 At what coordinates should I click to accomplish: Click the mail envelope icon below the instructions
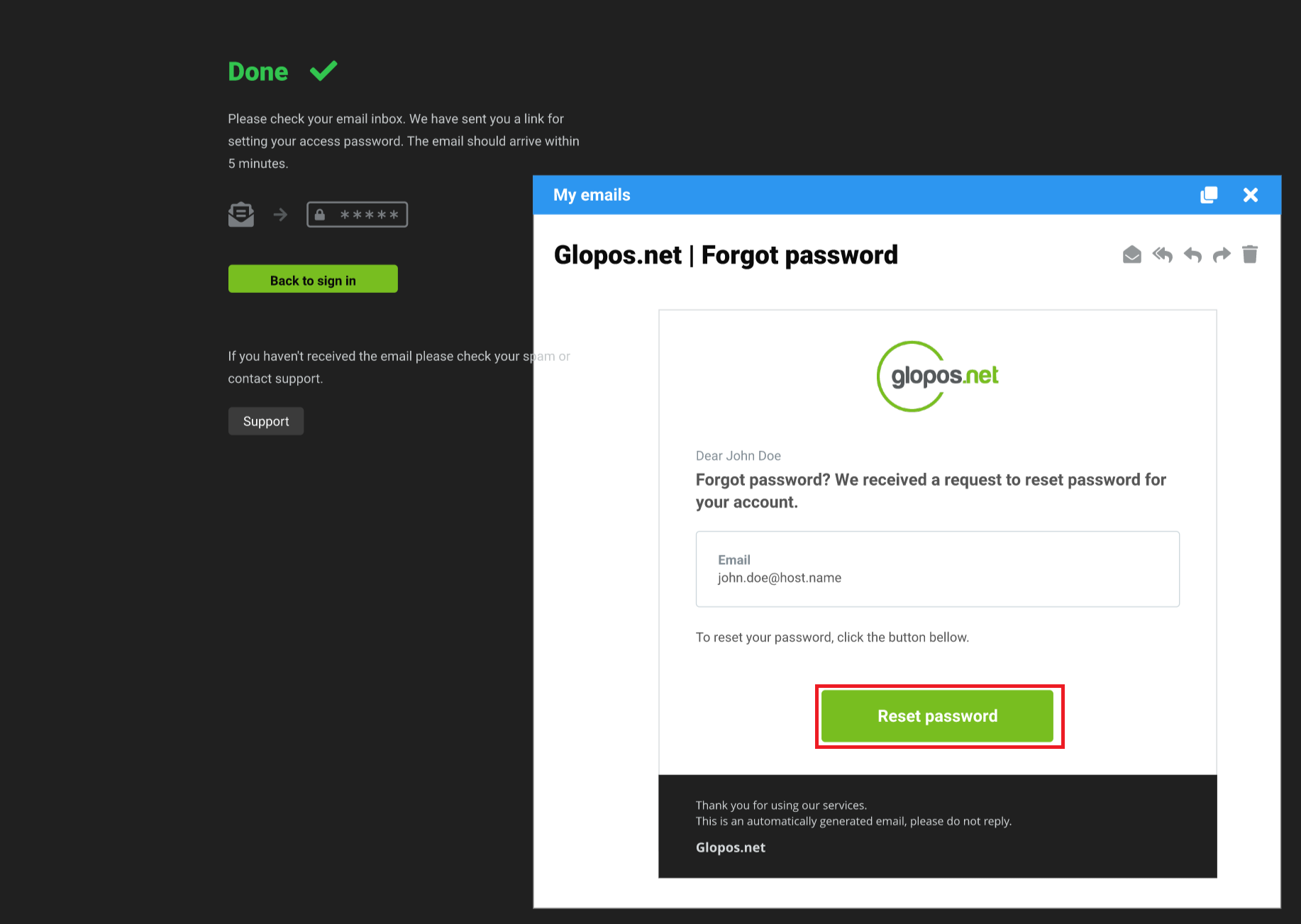[241, 214]
